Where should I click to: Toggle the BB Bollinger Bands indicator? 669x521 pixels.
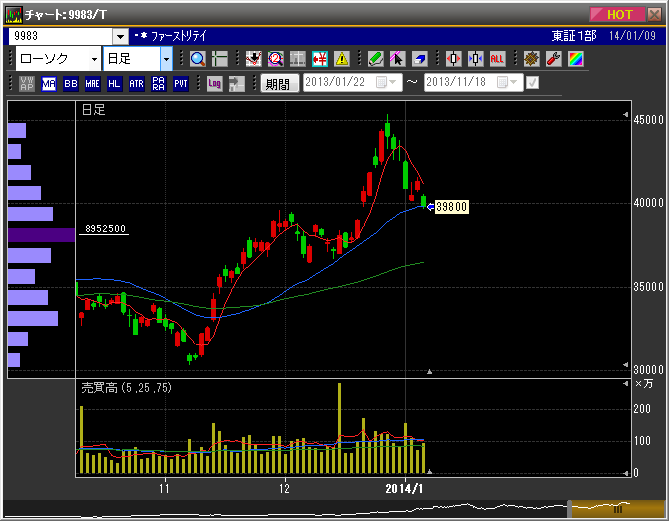70,84
